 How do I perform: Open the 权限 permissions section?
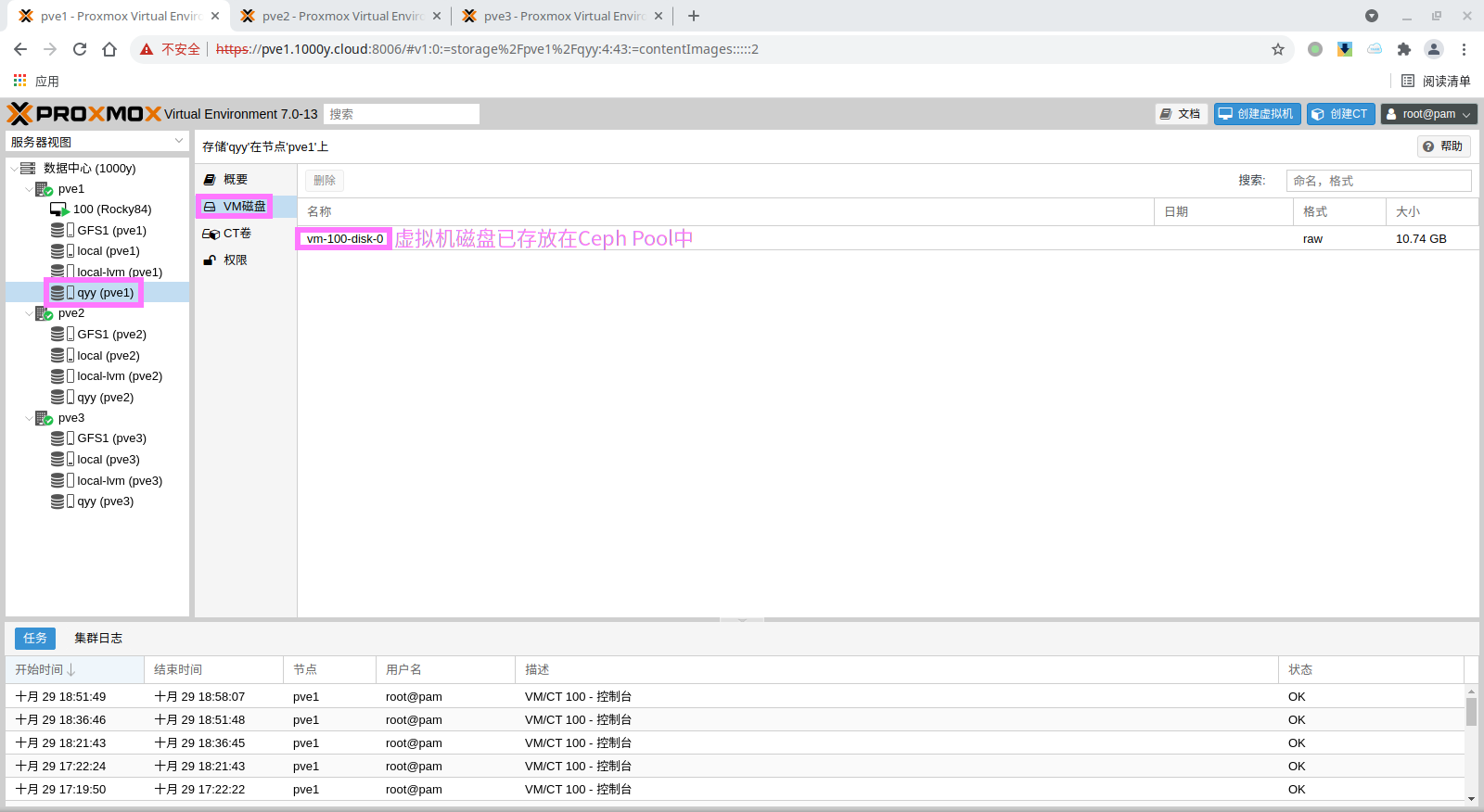[x=235, y=260]
